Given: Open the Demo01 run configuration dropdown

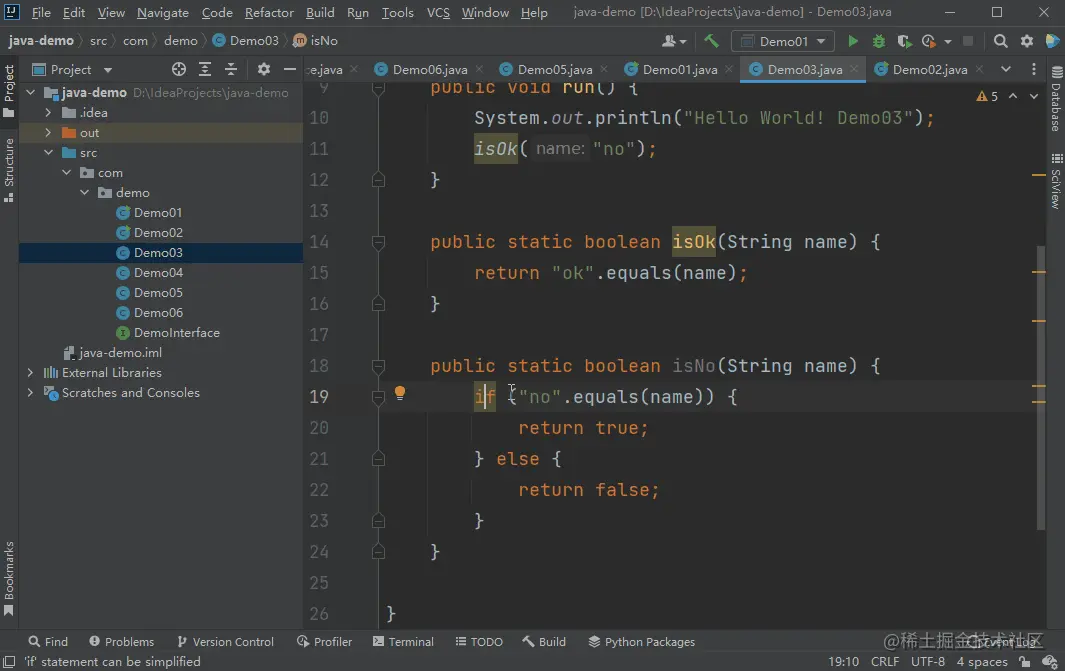Looking at the screenshot, I should (x=783, y=41).
